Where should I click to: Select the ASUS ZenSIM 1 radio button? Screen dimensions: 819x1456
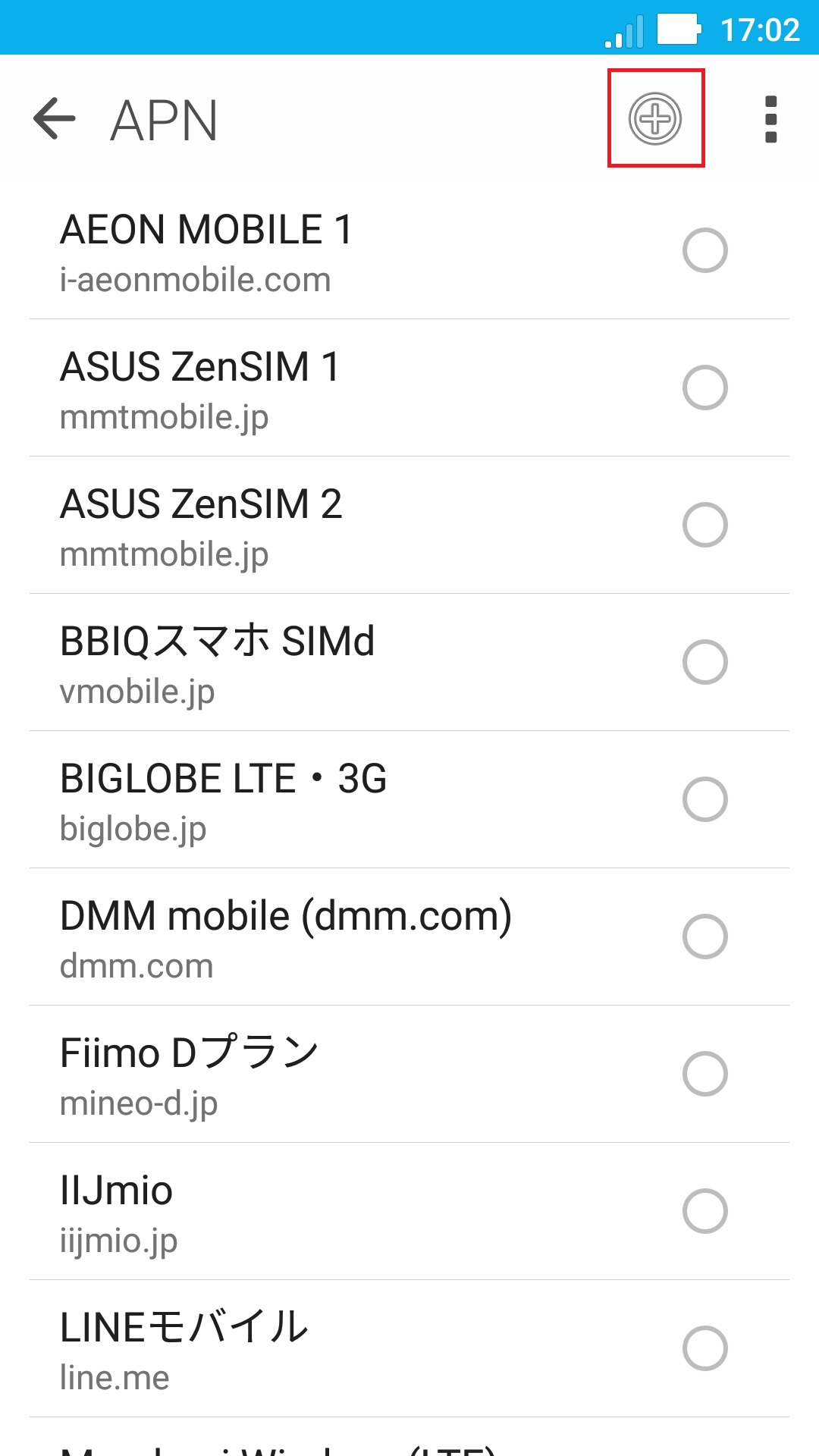(x=704, y=388)
